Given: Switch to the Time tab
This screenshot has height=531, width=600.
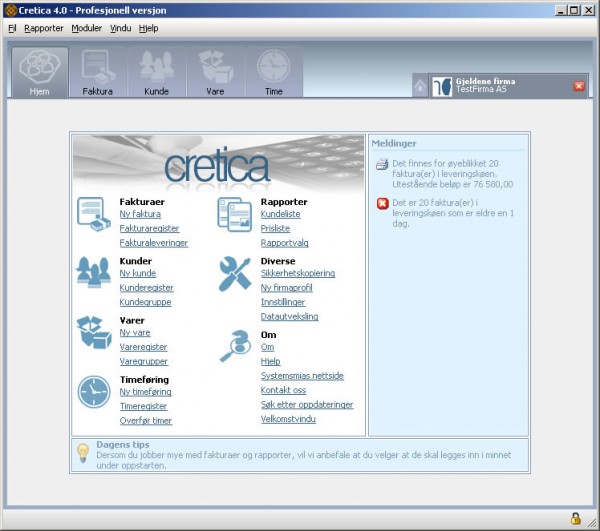Looking at the screenshot, I should tap(274, 72).
